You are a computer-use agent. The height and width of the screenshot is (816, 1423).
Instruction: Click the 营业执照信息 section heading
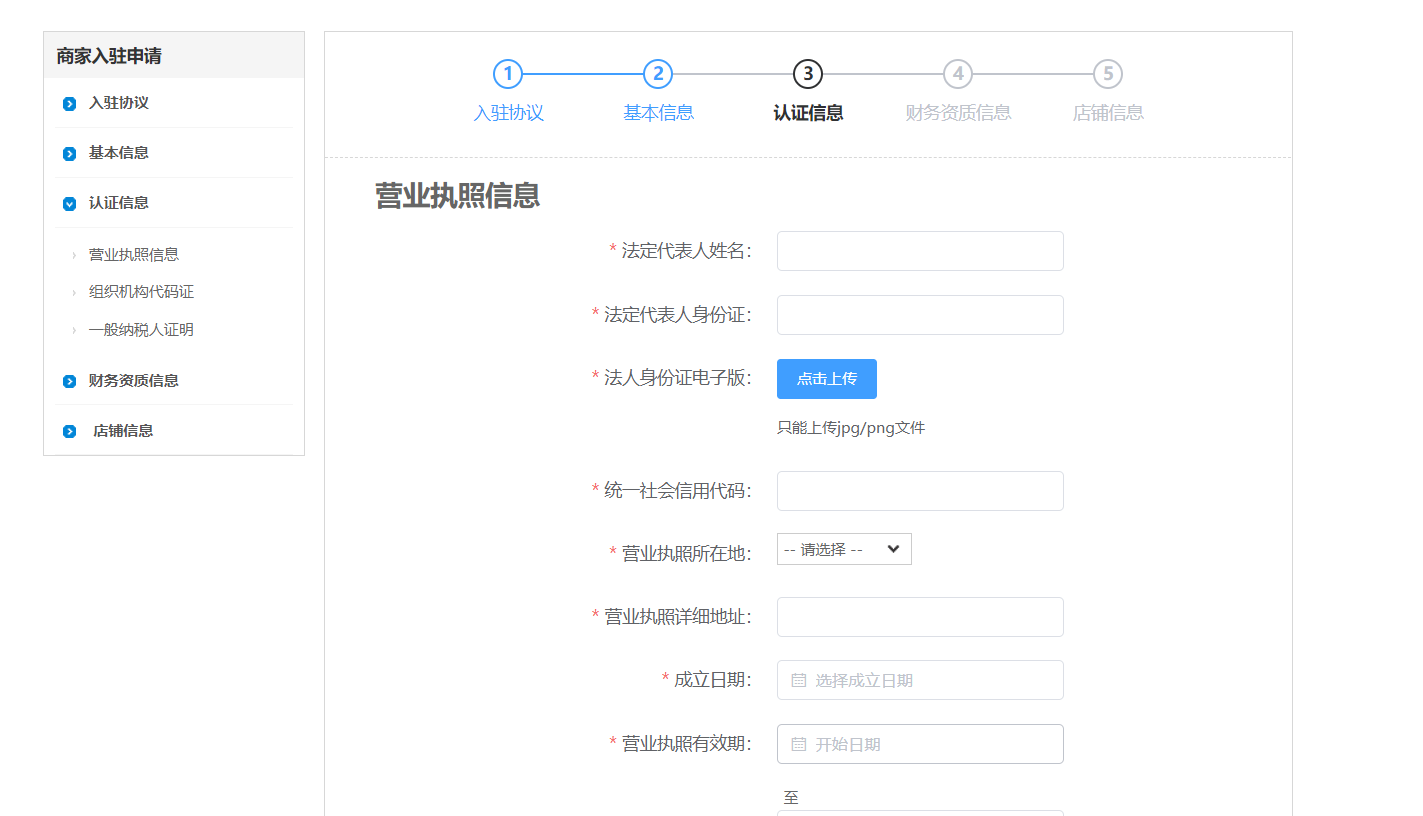coord(457,196)
